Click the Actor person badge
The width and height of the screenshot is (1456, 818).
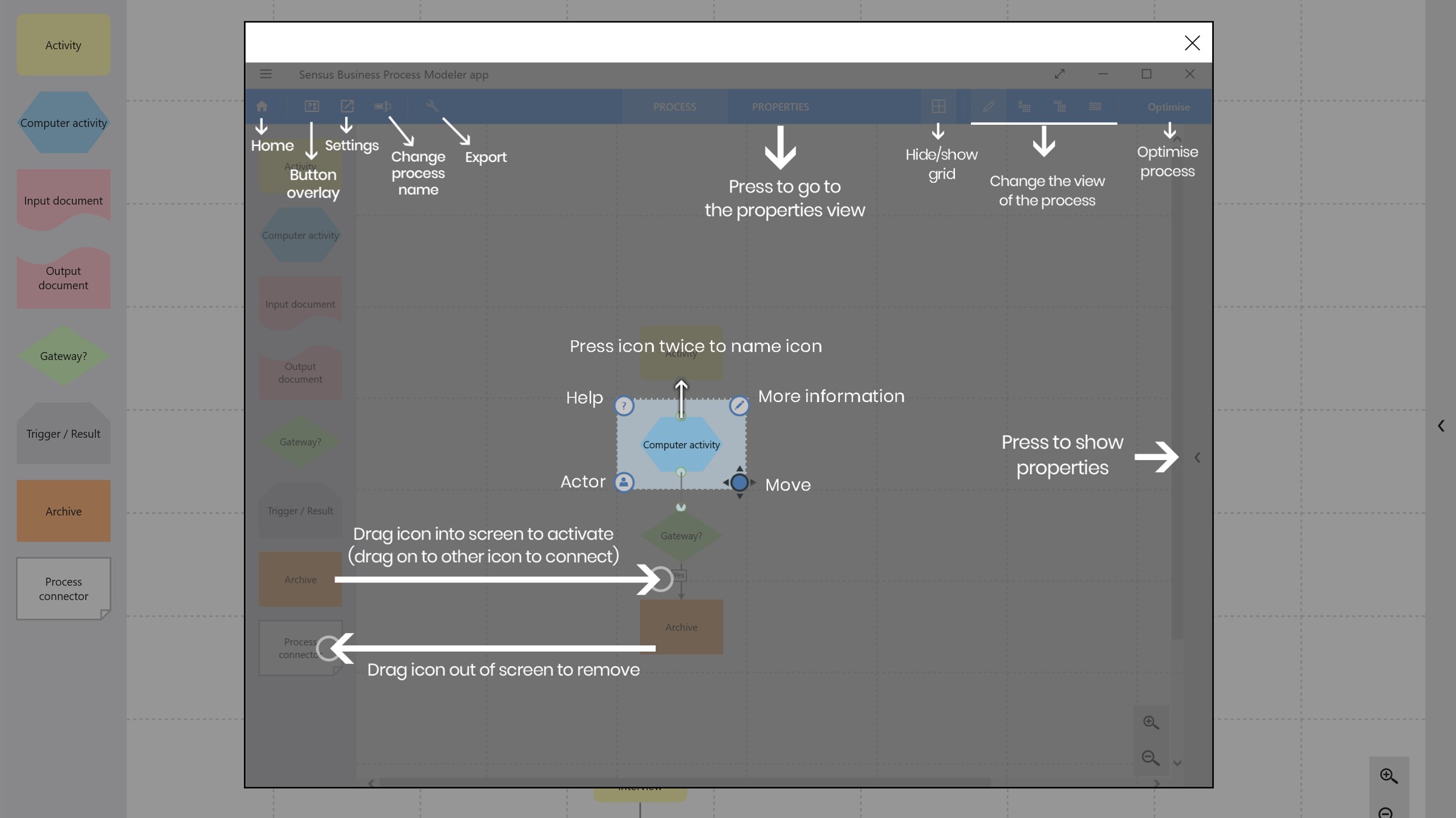(624, 482)
